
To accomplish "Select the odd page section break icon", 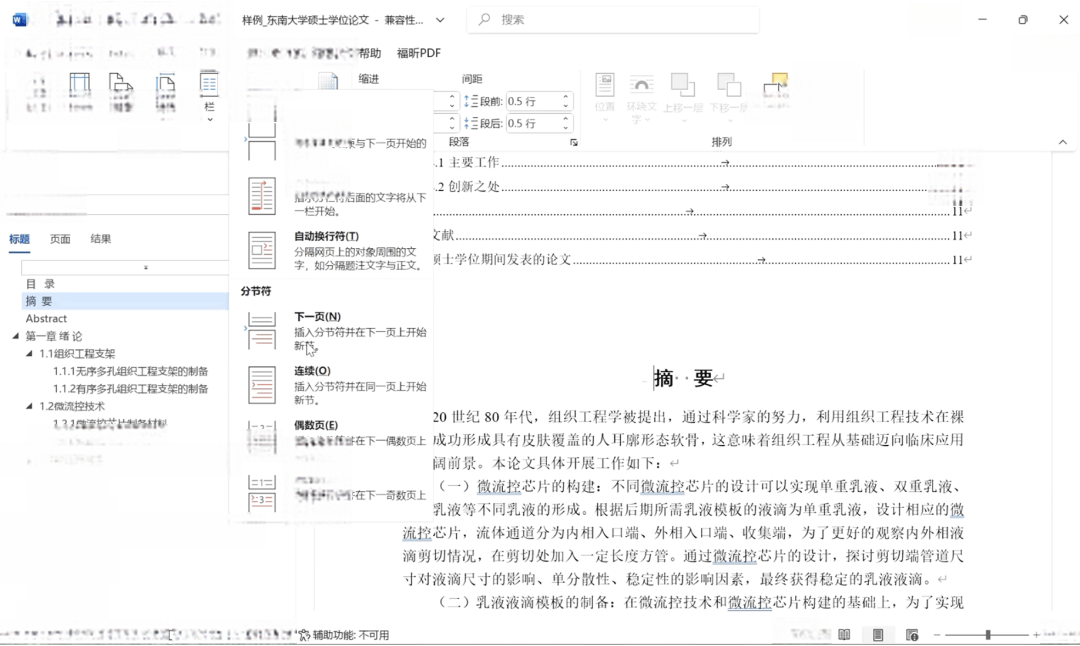I will pos(262,493).
